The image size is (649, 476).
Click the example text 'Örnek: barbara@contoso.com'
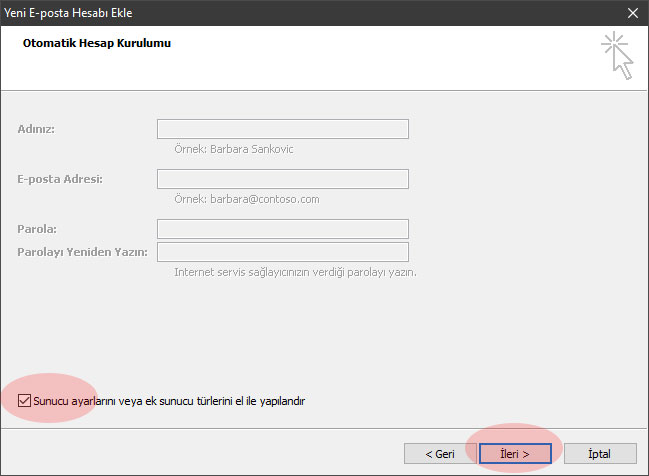click(x=247, y=199)
